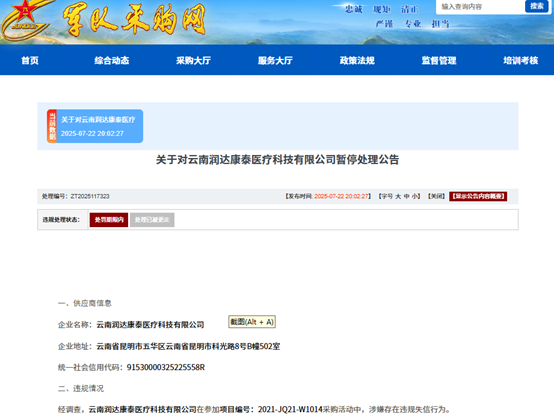Viewport: 554px width, 417px height.
Task: Click the 一、供应商信息 section heading
Action: click(x=85, y=303)
